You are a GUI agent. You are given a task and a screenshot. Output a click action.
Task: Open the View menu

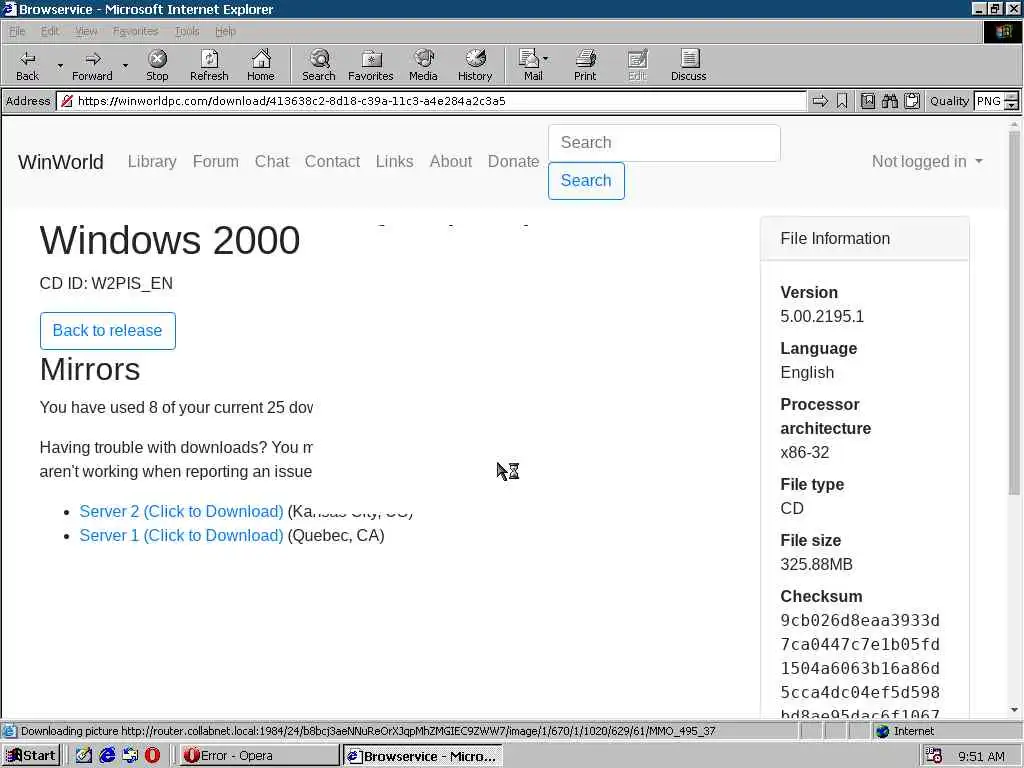click(86, 31)
